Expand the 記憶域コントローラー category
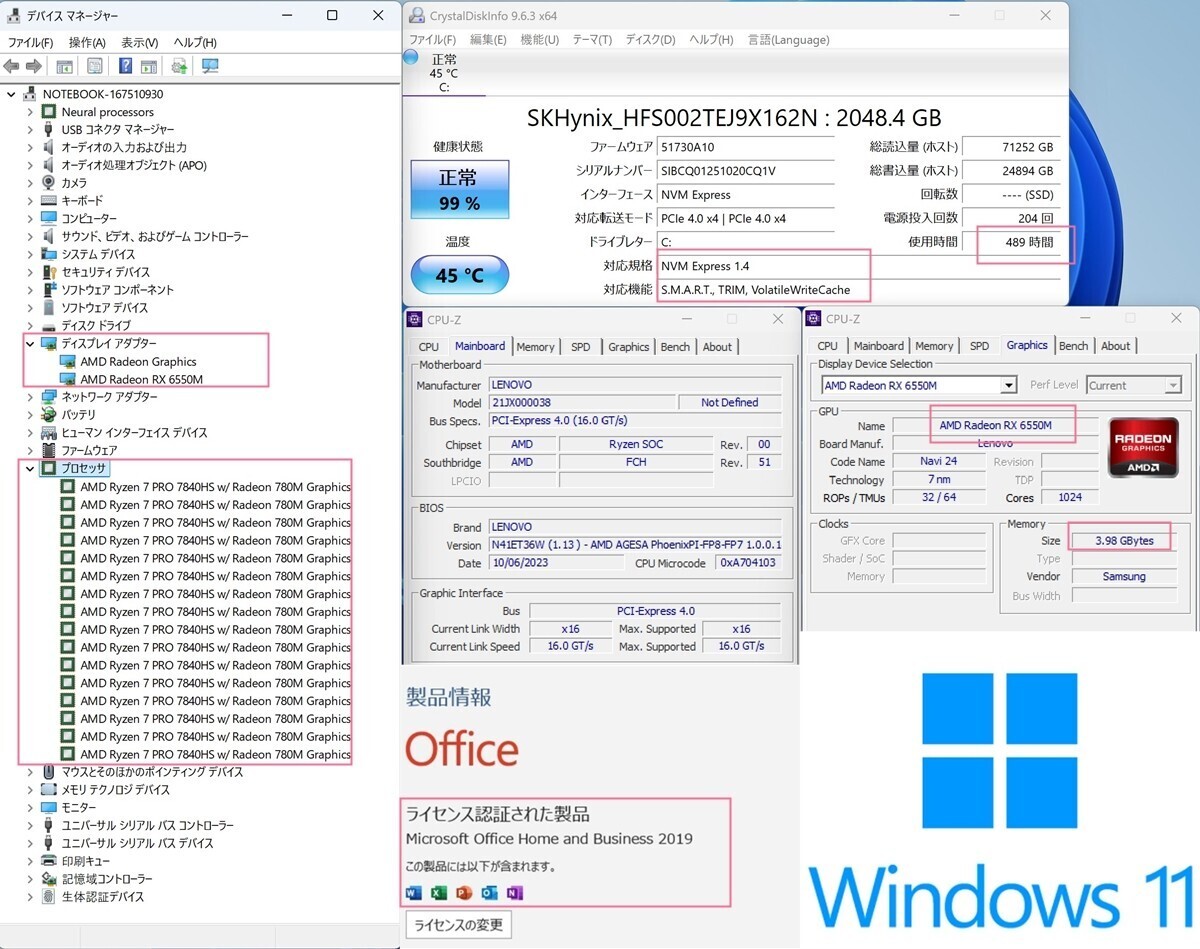 [x=30, y=879]
